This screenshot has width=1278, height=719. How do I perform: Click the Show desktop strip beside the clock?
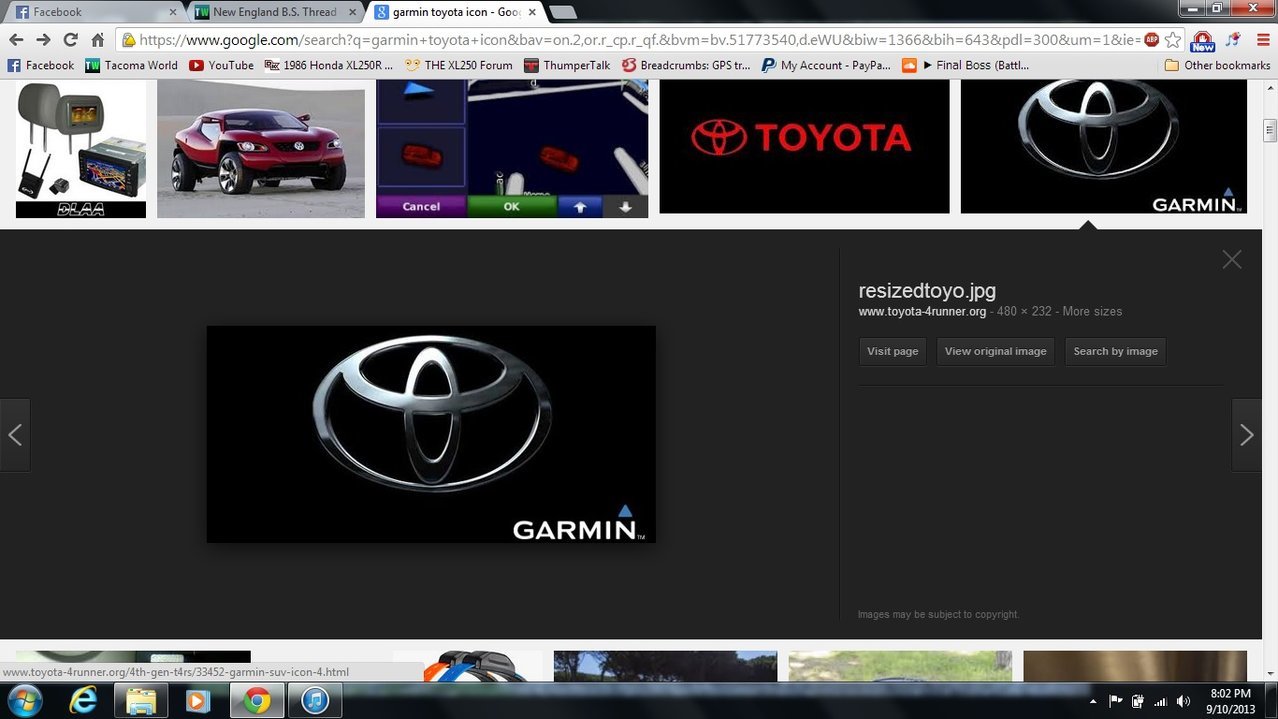point(1271,701)
